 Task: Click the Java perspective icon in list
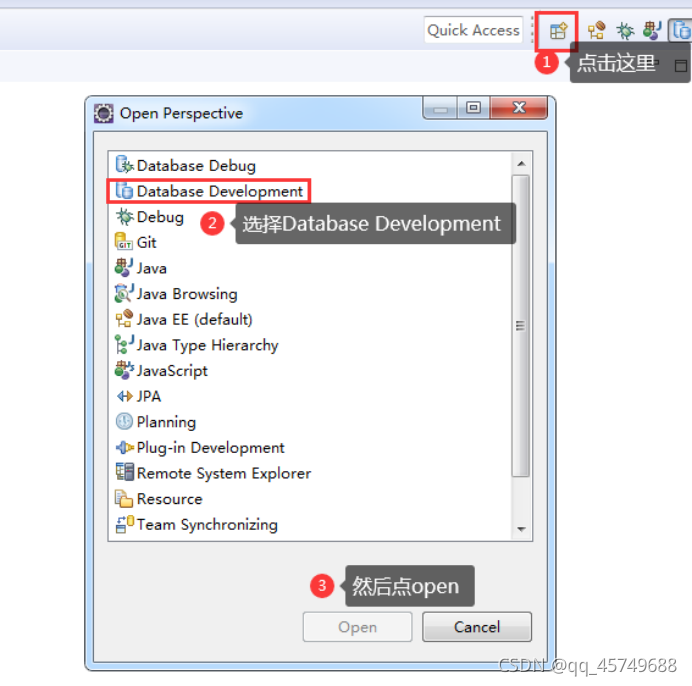point(124,268)
